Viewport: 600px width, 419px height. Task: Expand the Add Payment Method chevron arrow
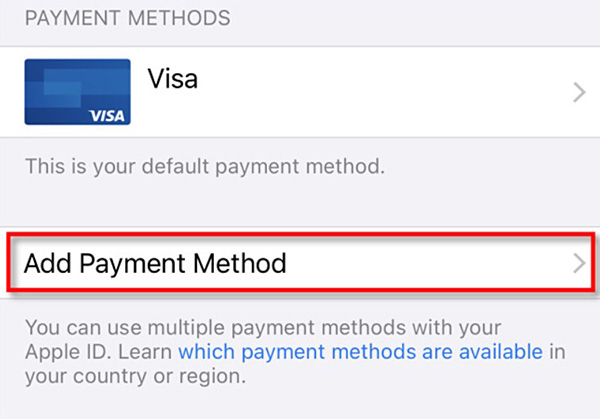(x=579, y=264)
